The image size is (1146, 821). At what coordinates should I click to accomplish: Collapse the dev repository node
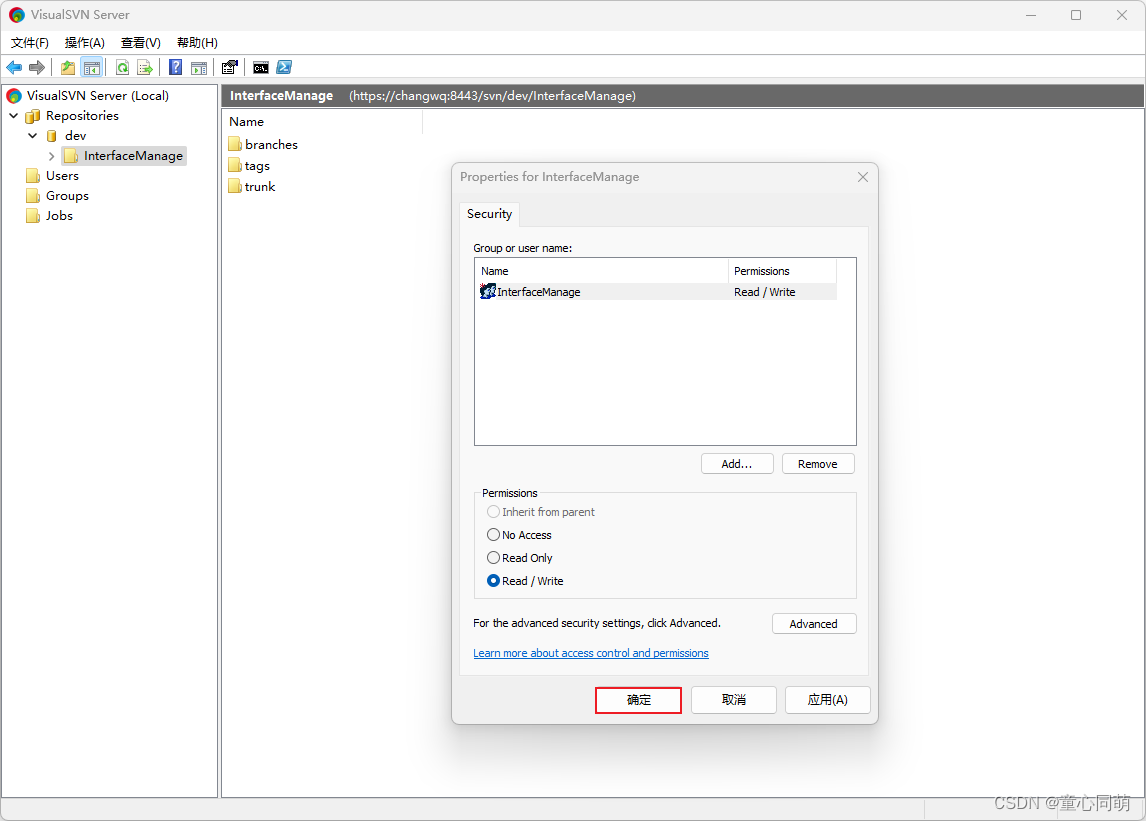coord(32,136)
